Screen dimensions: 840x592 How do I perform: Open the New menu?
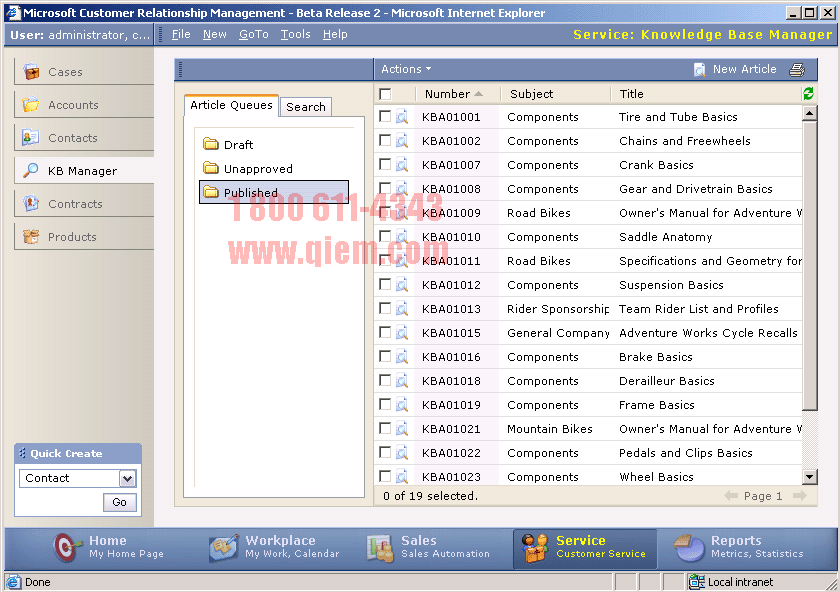point(214,34)
